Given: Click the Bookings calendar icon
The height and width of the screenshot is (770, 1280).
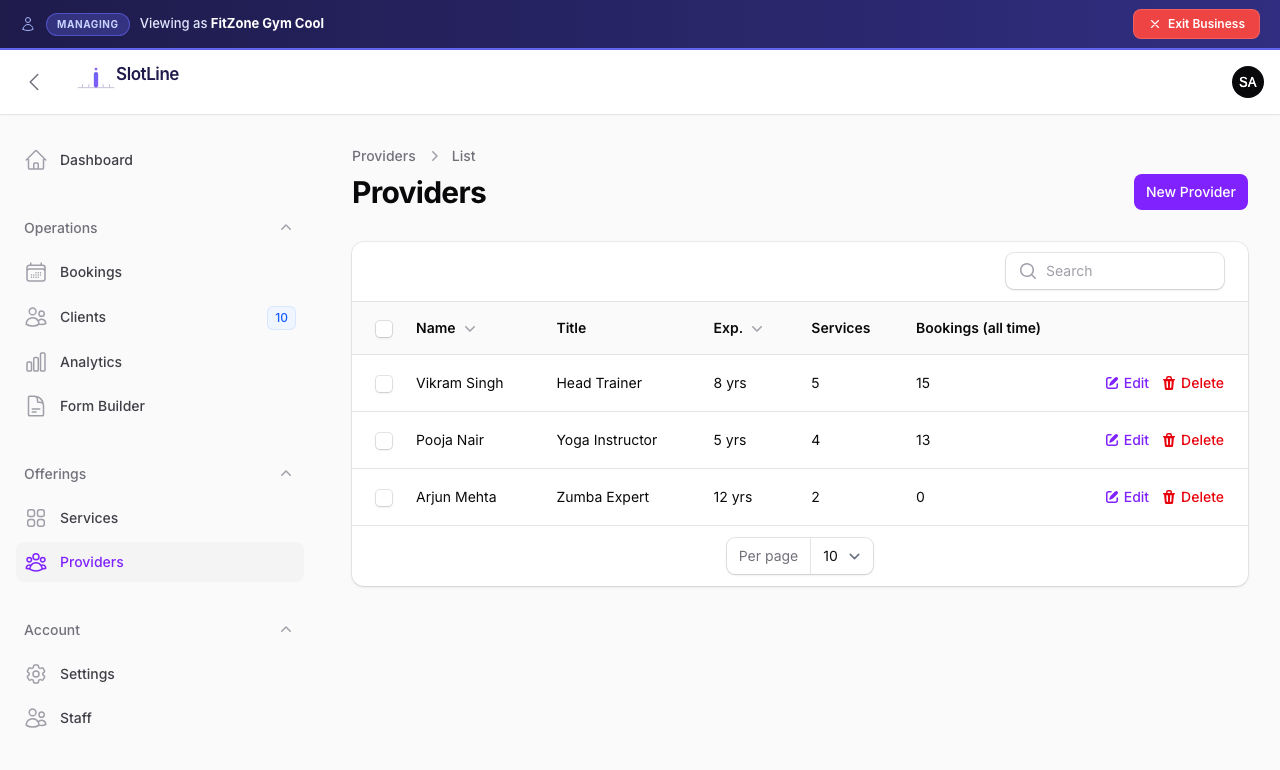Looking at the screenshot, I should tap(36, 272).
